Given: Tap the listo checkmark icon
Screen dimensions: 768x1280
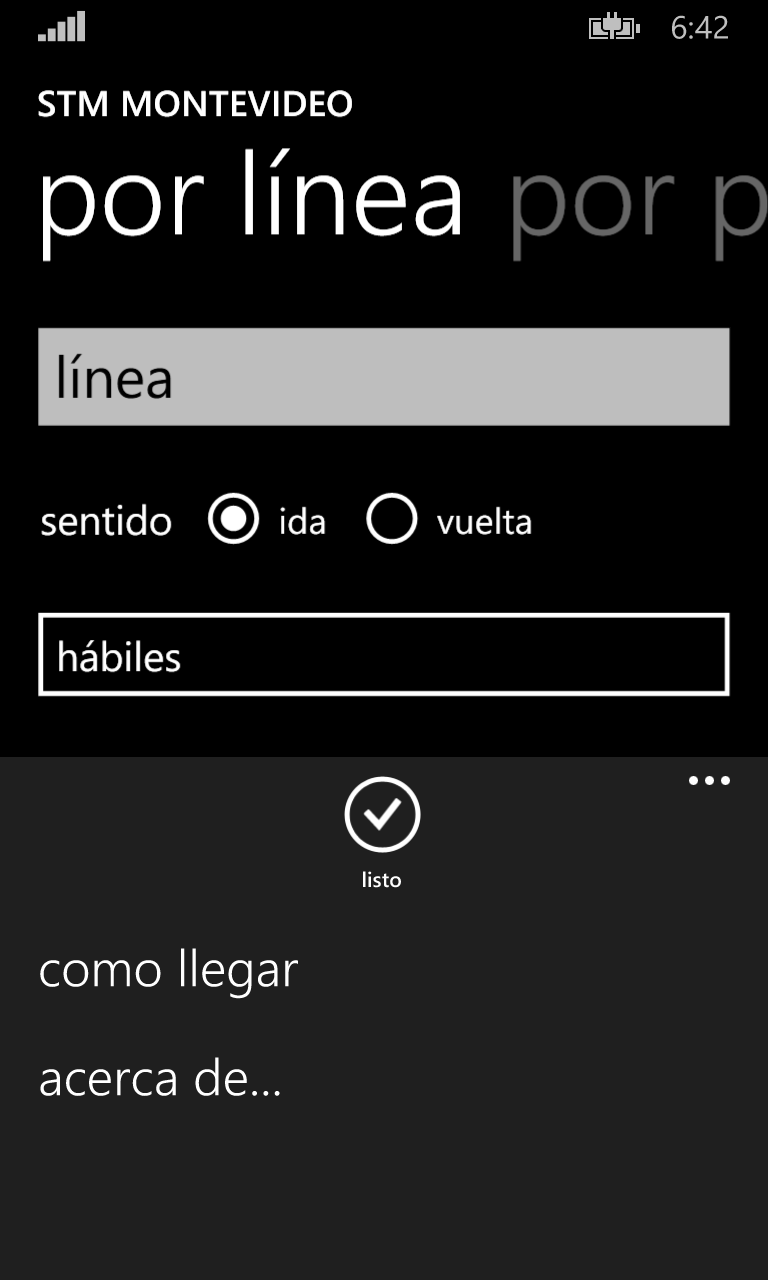Looking at the screenshot, I should pyautogui.click(x=382, y=815).
